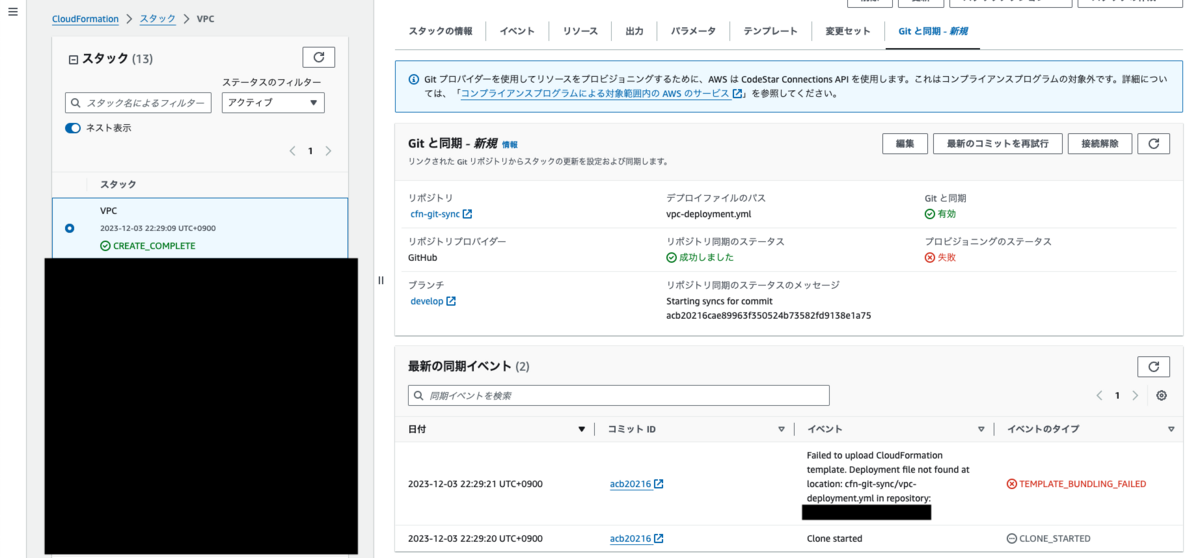Switch to the Events tab
The image size is (1200, 558).
click(x=518, y=31)
